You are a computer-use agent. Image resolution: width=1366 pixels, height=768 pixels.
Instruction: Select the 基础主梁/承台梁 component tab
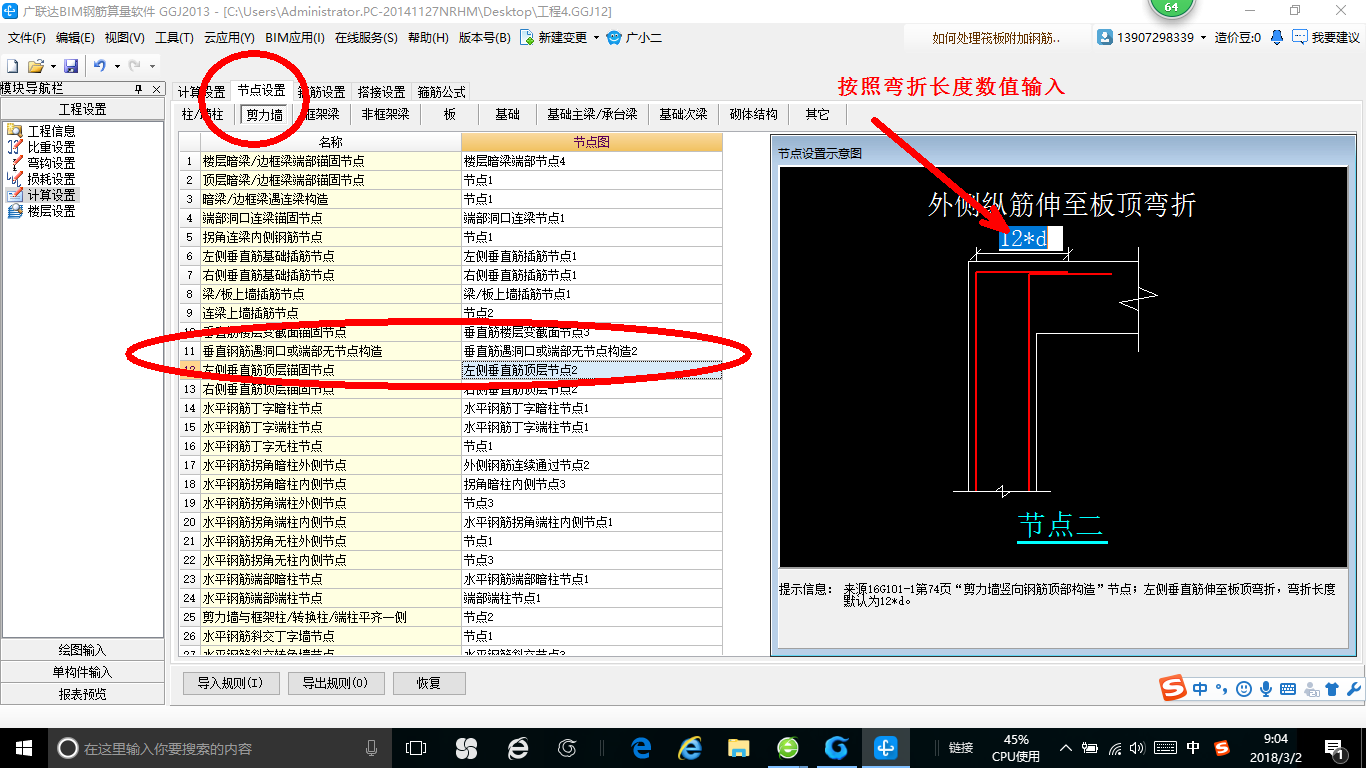(592, 115)
